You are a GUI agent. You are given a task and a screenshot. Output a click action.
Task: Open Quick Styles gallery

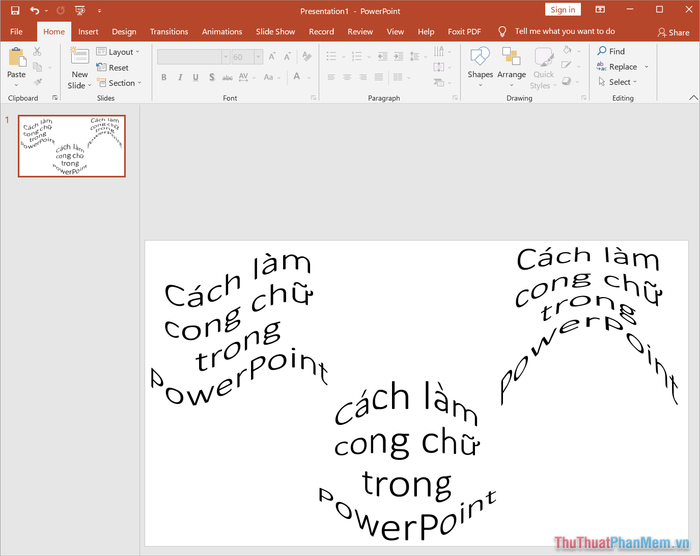(x=543, y=67)
